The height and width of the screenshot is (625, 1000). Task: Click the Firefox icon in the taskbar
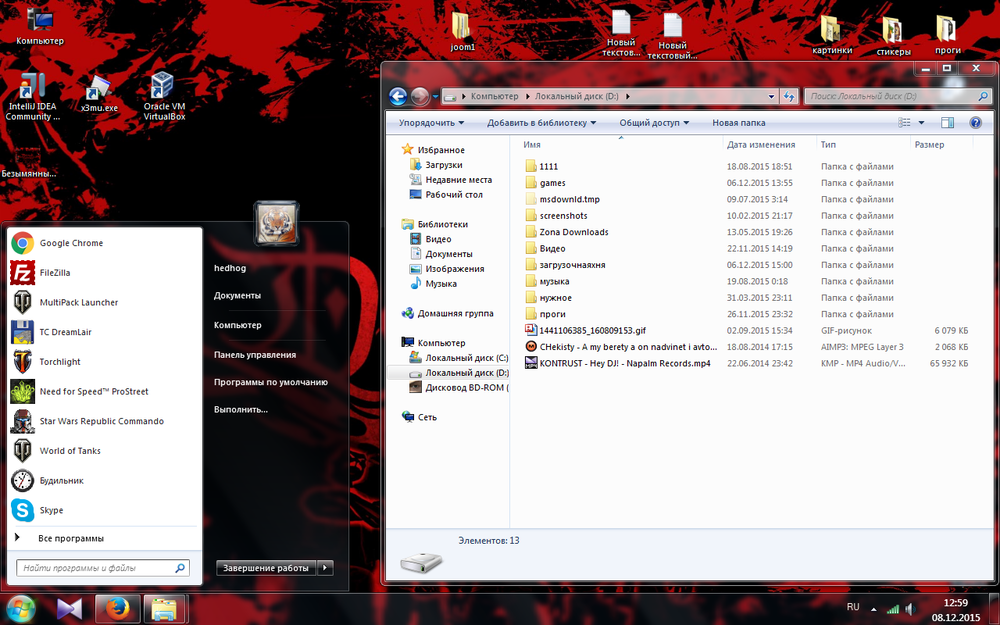pos(117,607)
